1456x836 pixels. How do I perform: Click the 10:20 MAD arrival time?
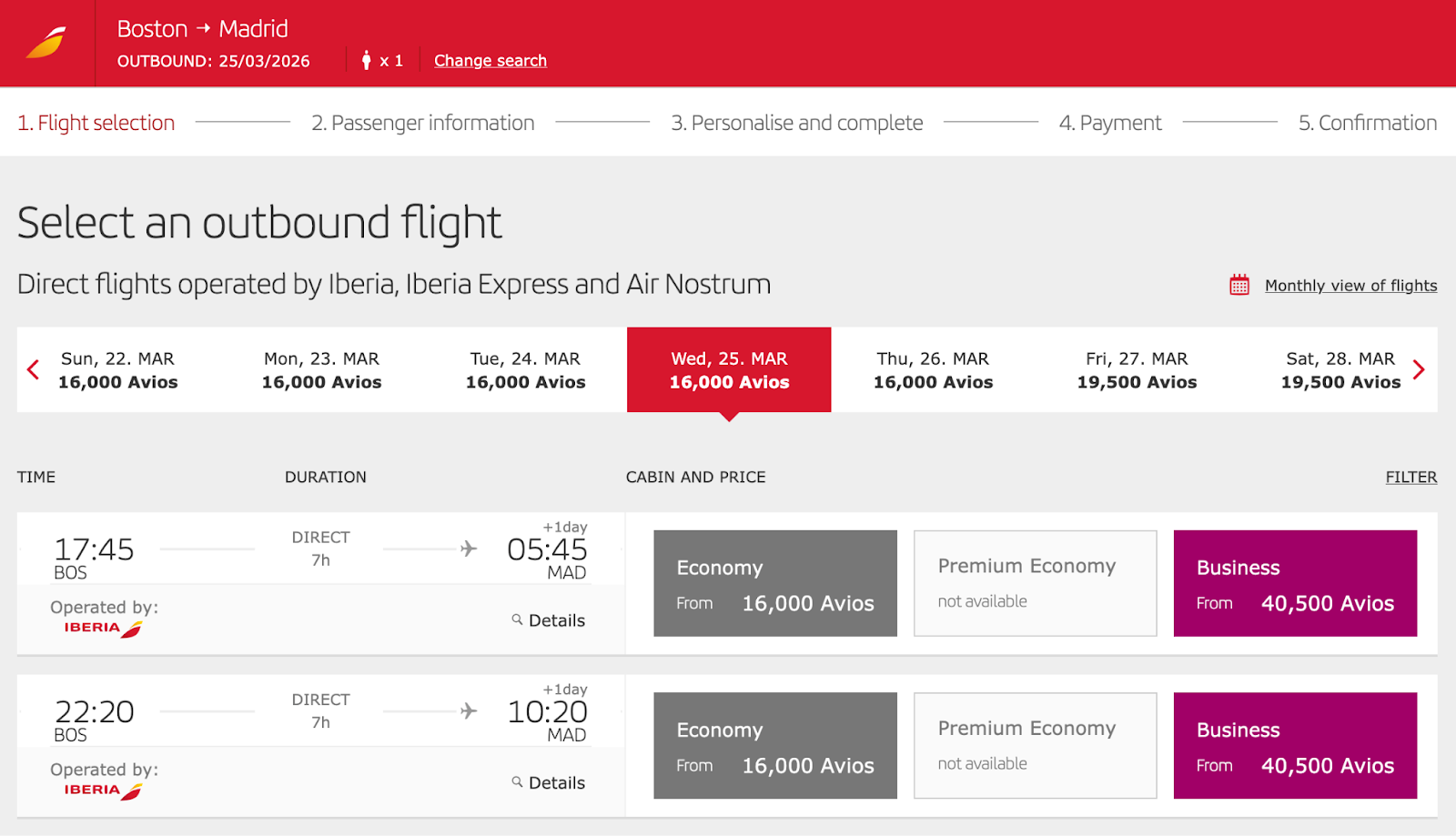click(x=547, y=711)
